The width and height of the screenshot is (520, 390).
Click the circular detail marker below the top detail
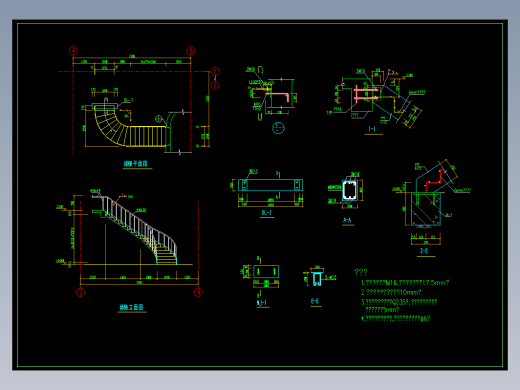click(278, 128)
